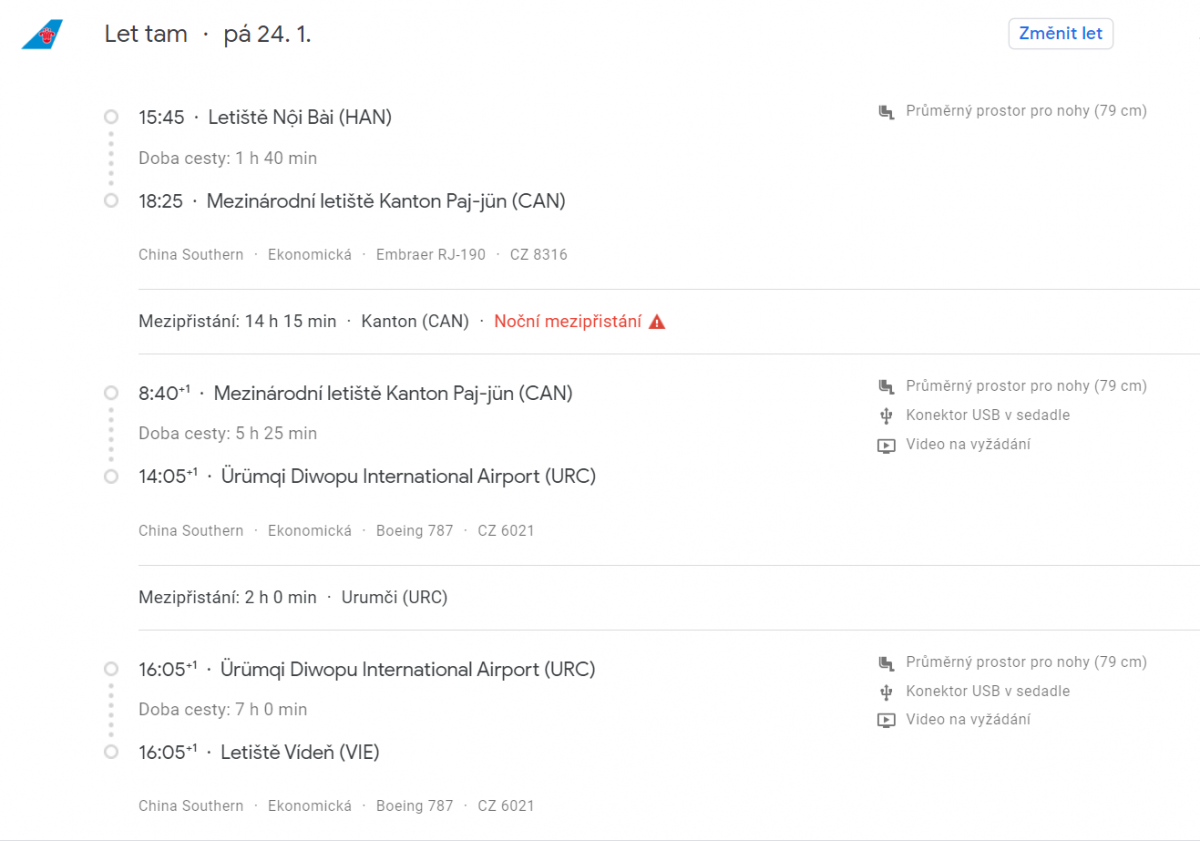The width and height of the screenshot is (1200, 841).
Task: Click video on demand icon for Ürümqi to Vídeň segment
Action: click(x=886, y=721)
